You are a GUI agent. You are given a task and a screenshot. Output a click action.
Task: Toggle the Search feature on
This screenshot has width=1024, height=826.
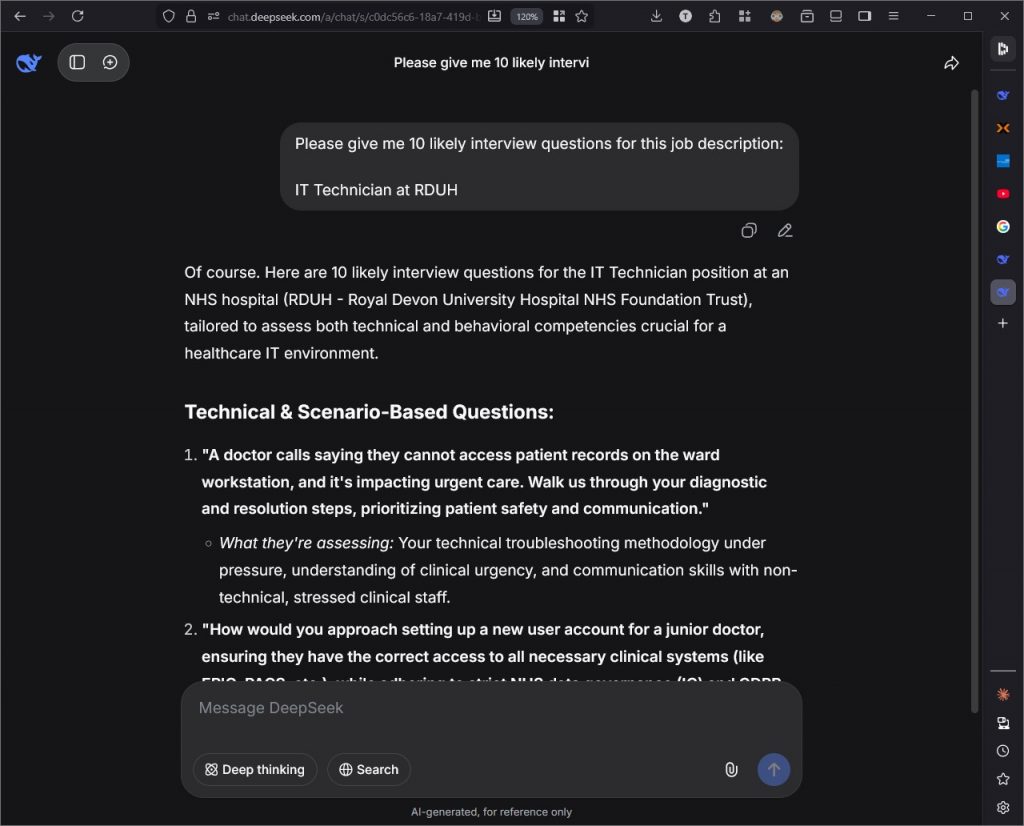(x=368, y=769)
